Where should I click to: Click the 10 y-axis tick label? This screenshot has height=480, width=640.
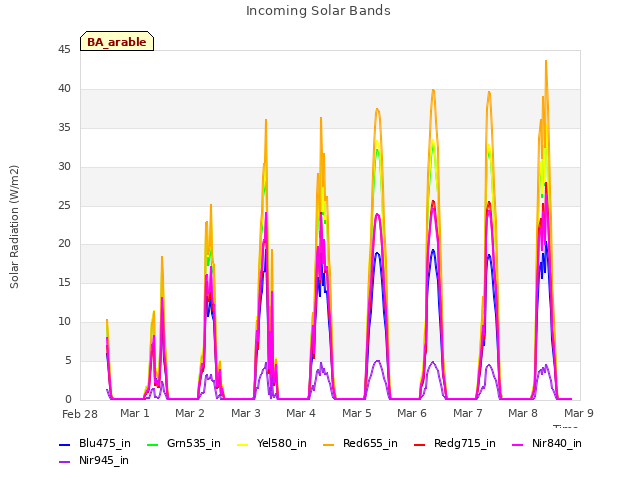pos(64,322)
